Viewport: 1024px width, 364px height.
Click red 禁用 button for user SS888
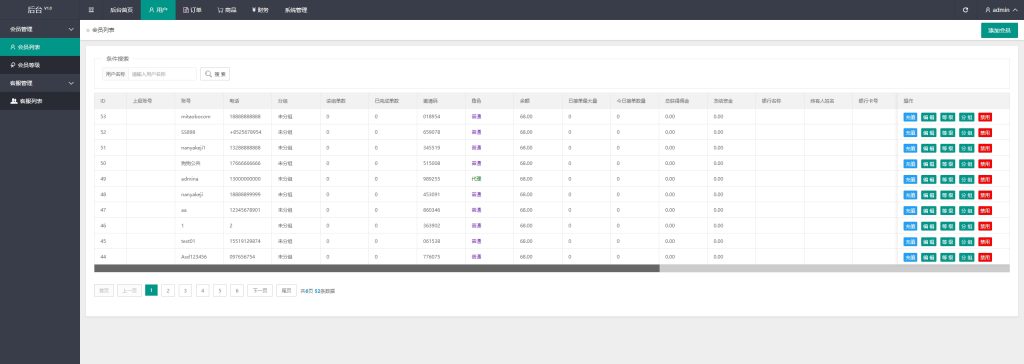985,133
